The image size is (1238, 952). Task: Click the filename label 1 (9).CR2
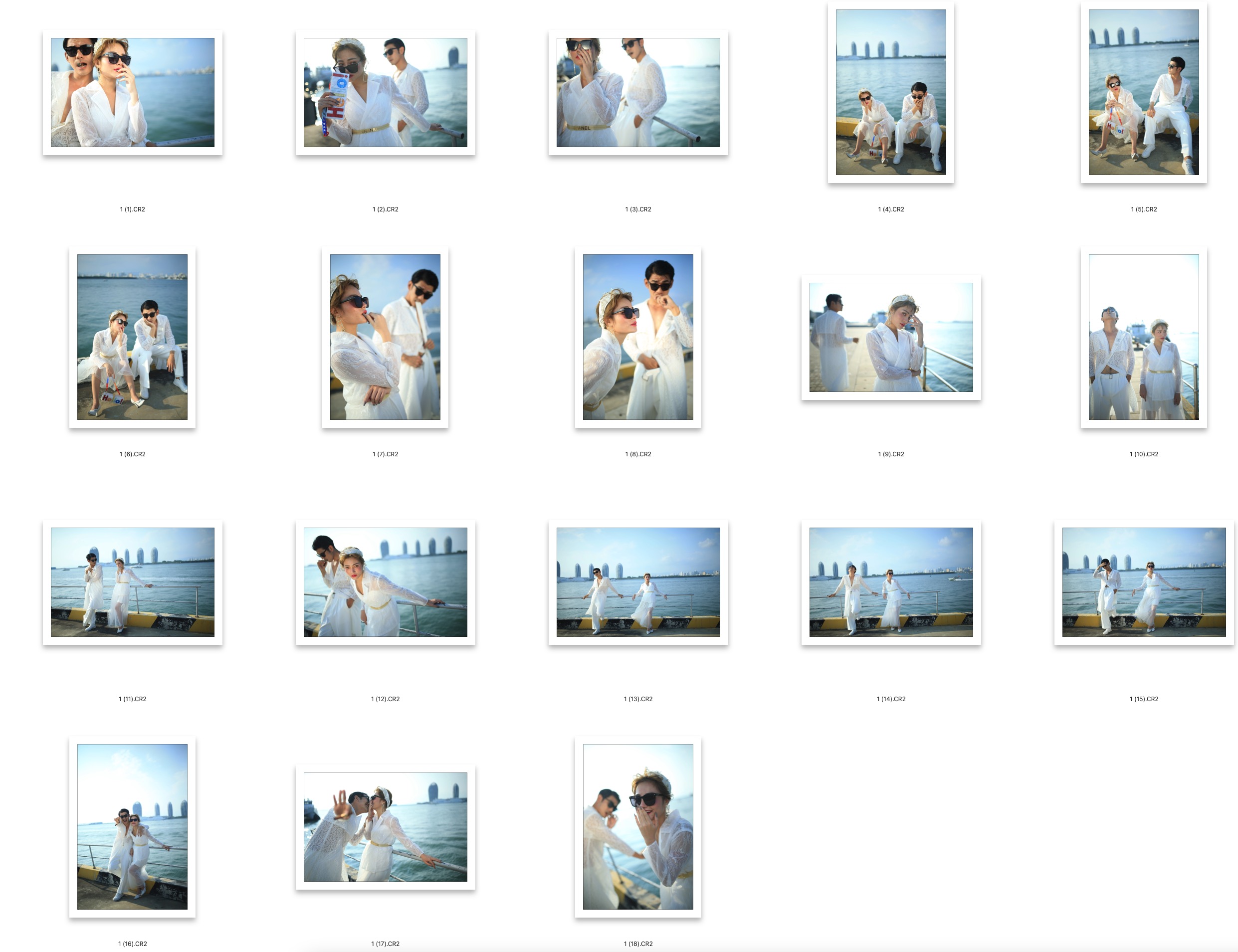coord(890,454)
